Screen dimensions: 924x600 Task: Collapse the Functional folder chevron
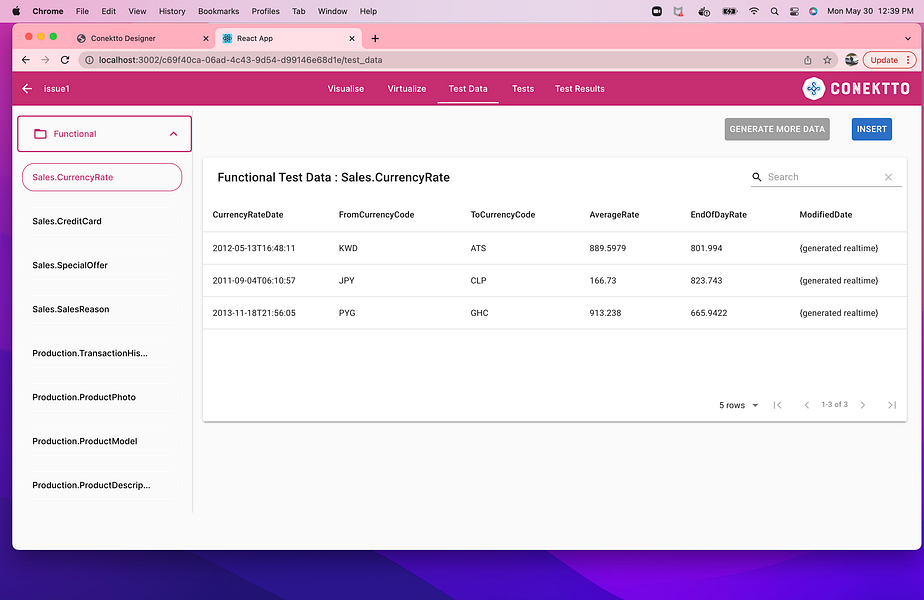pos(173,134)
